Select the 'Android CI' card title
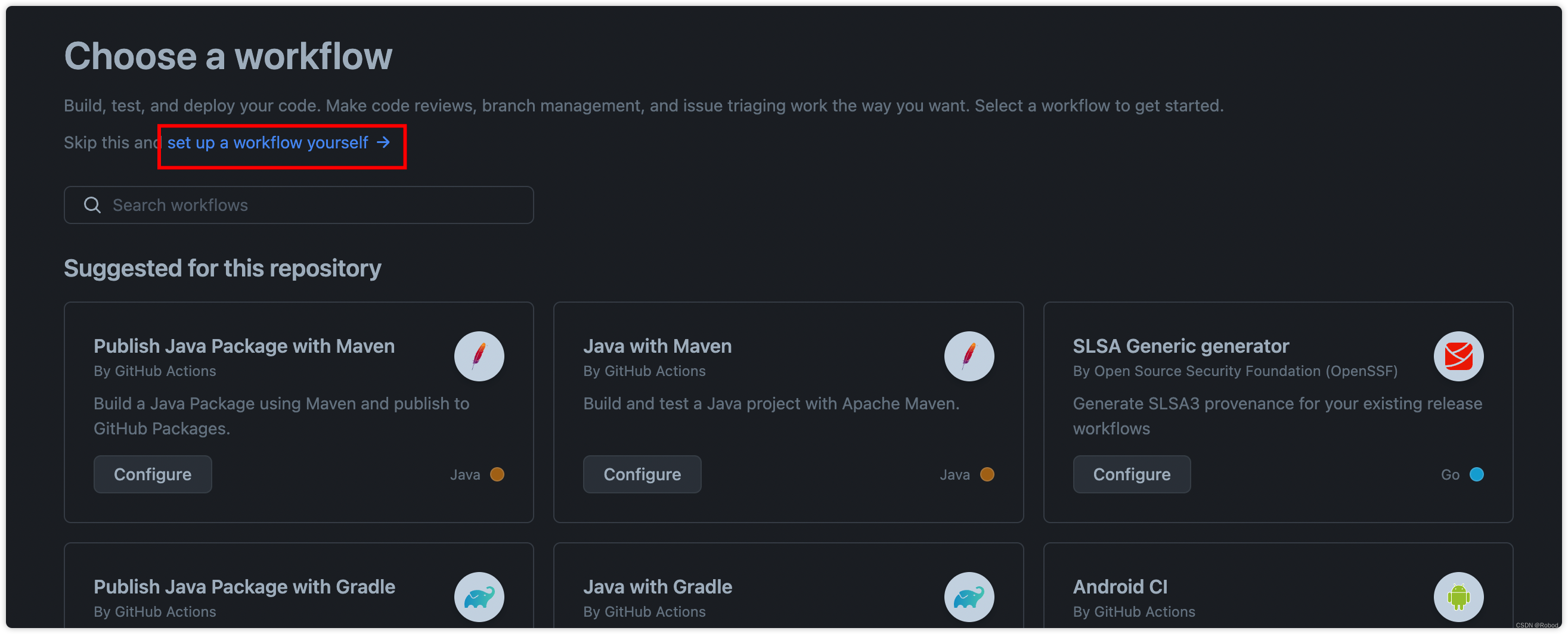 1120,586
